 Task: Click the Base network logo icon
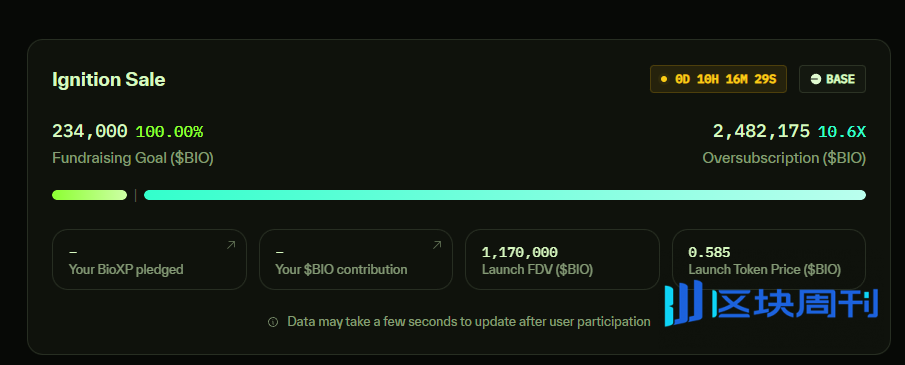click(816, 79)
